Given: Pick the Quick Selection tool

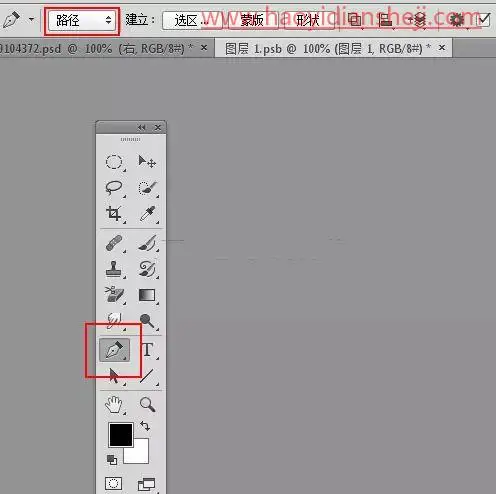Looking at the screenshot, I should point(147,188).
